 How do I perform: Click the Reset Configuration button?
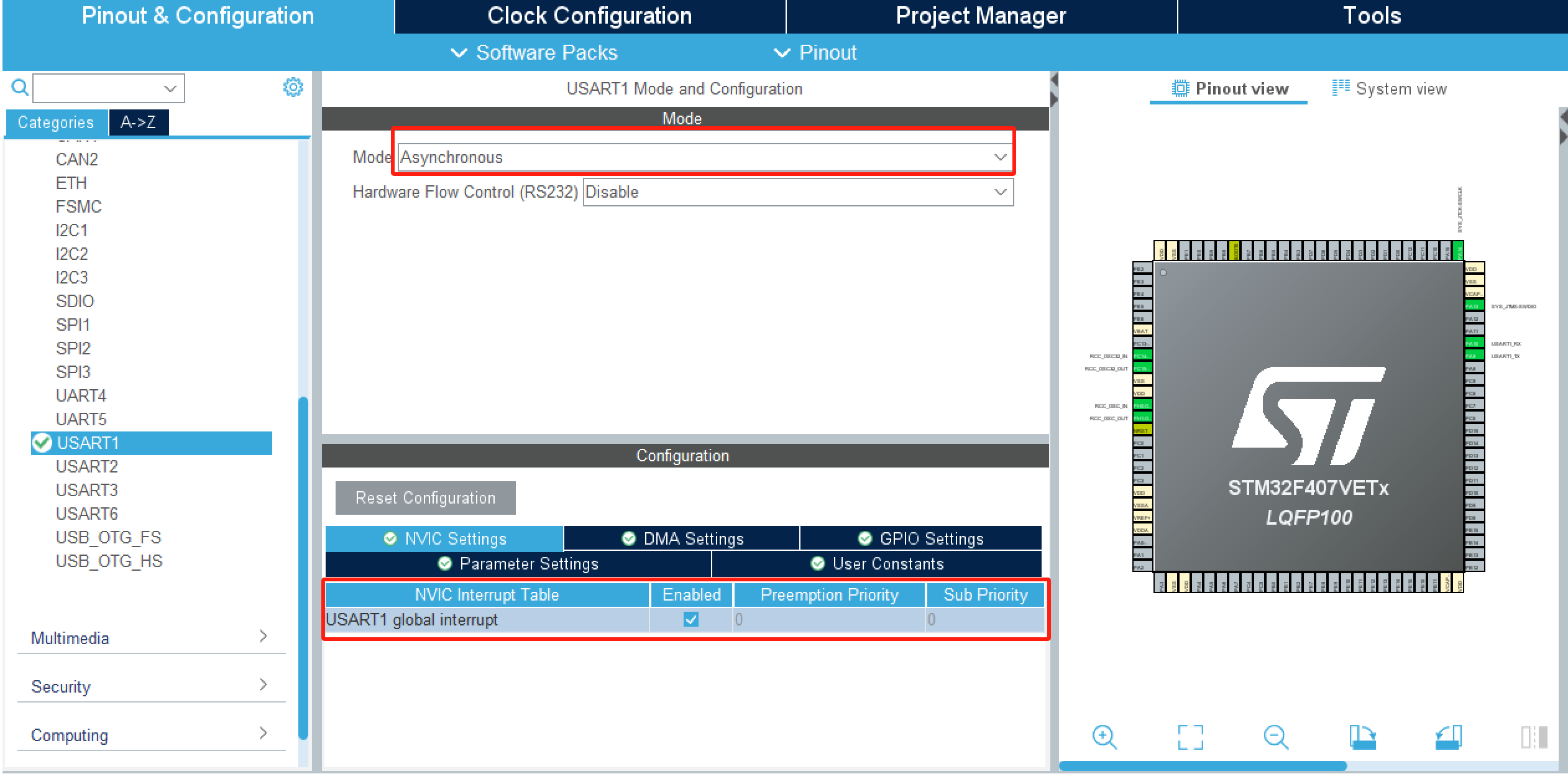[425, 498]
